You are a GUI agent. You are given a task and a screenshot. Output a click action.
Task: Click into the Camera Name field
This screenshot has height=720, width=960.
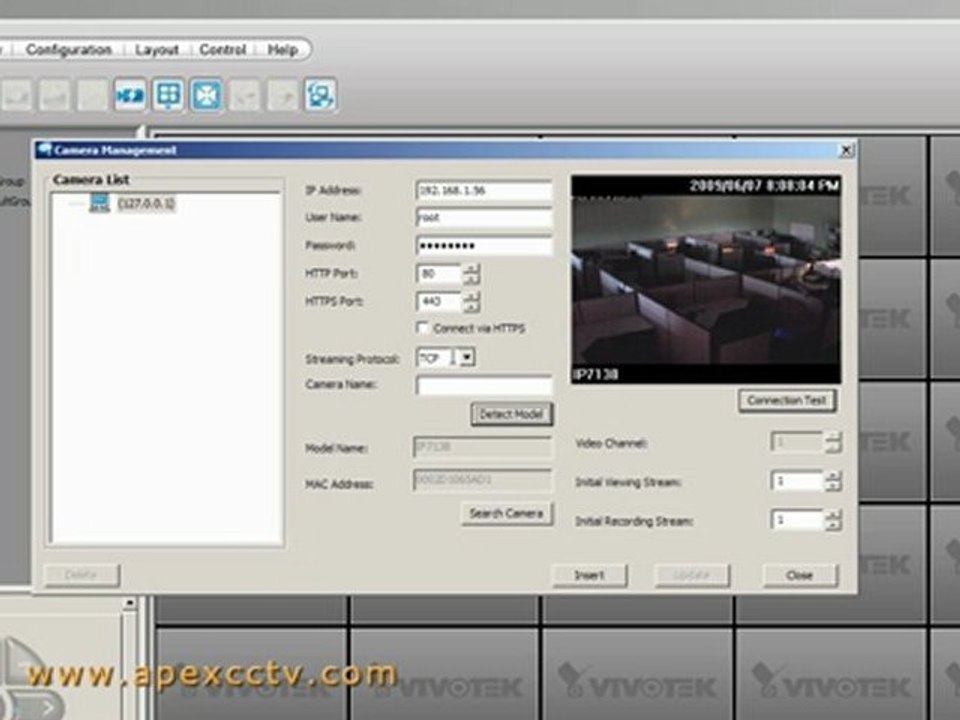tap(484, 385)
